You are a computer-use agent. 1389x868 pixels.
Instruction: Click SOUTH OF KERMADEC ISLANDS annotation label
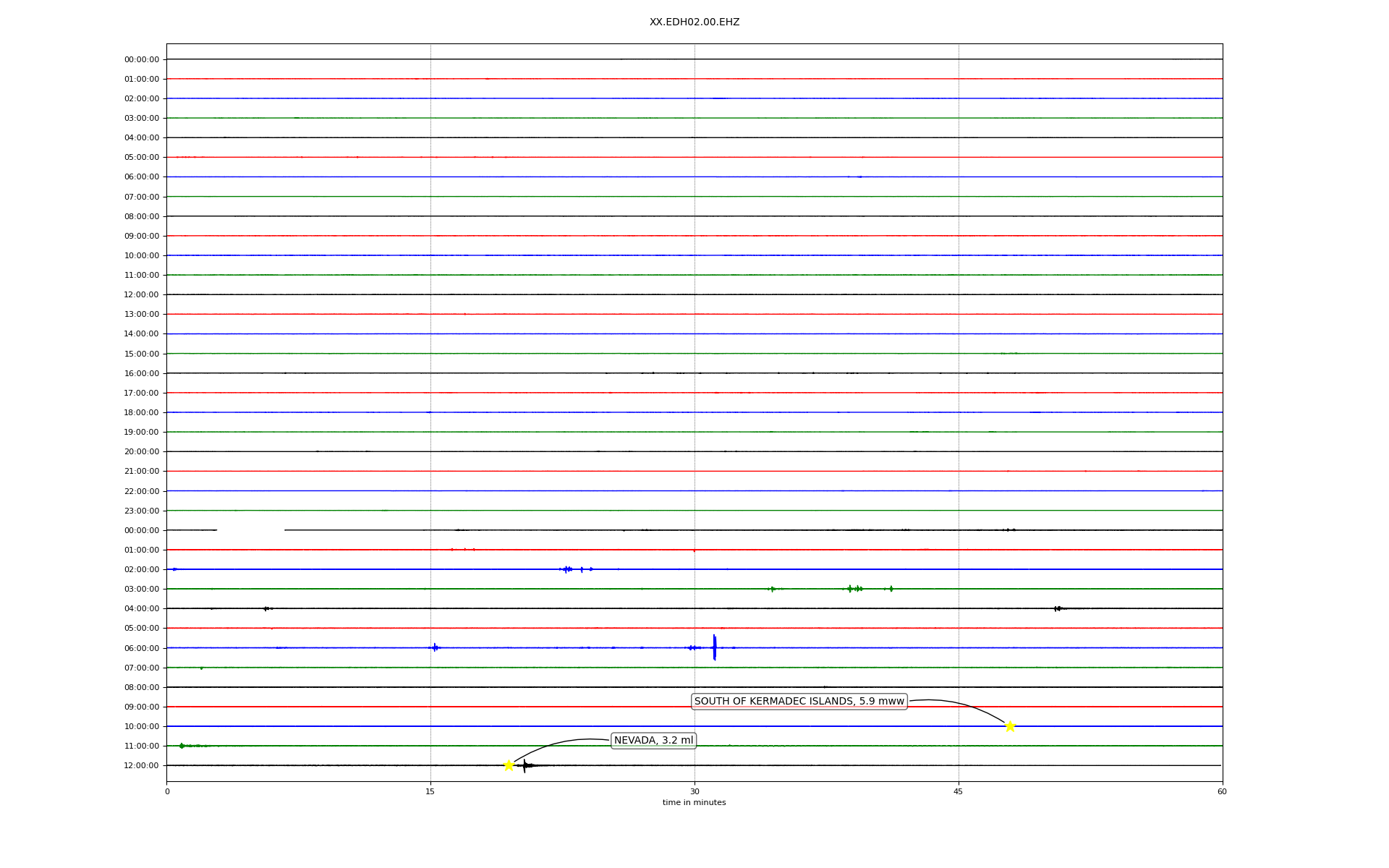coord(799,701)
